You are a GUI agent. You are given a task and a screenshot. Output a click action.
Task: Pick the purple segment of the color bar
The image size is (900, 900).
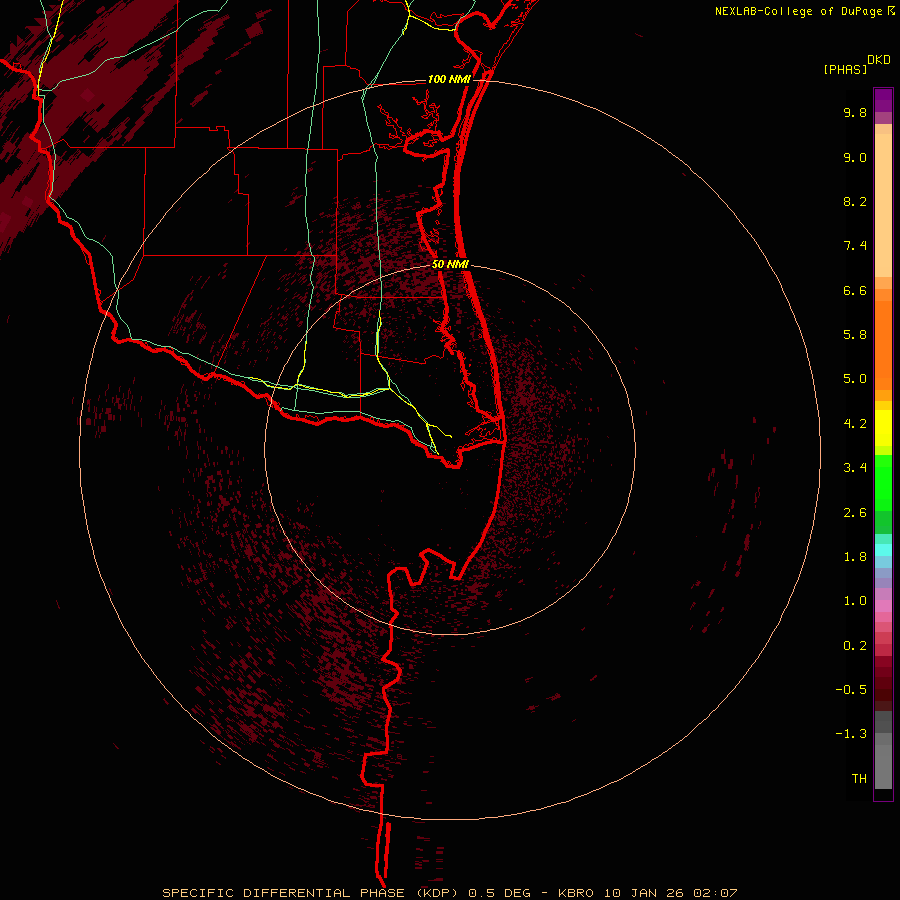[883, 100]
